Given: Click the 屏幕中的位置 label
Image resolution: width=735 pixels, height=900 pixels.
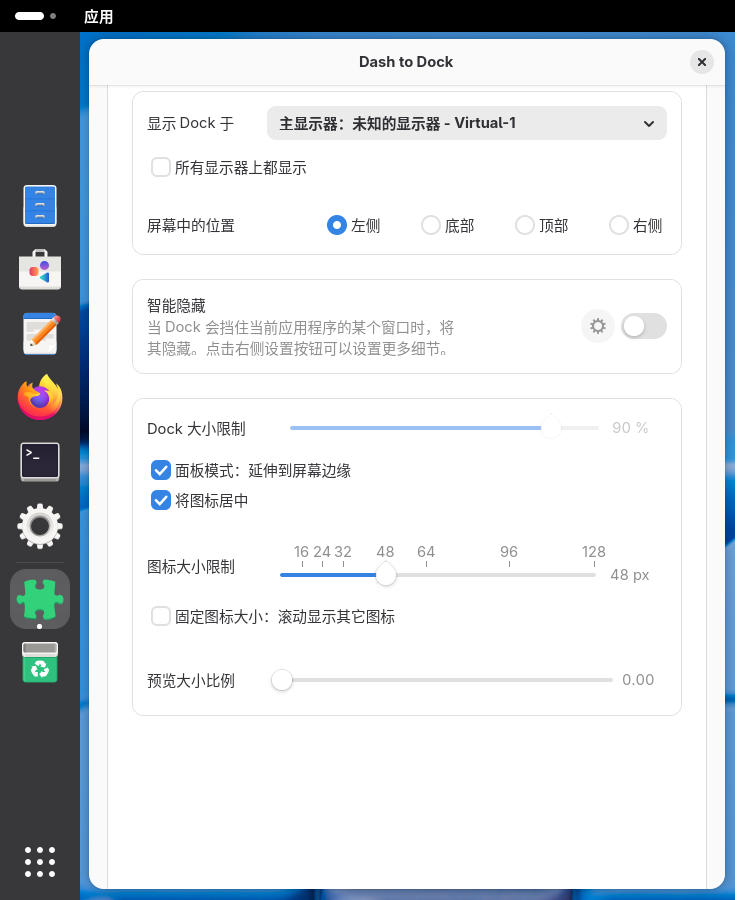Looking at the screenshot, I should pos(191,226).
